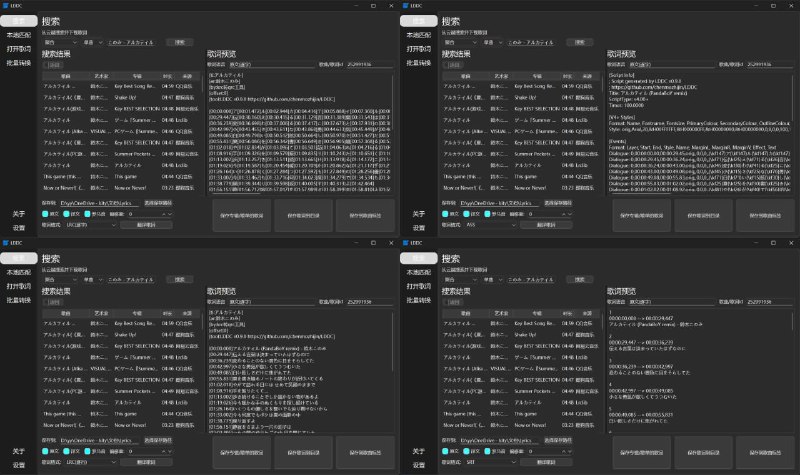
Task: Click the LDDC app icon in top-left window title bar
Action: (6, 6)
